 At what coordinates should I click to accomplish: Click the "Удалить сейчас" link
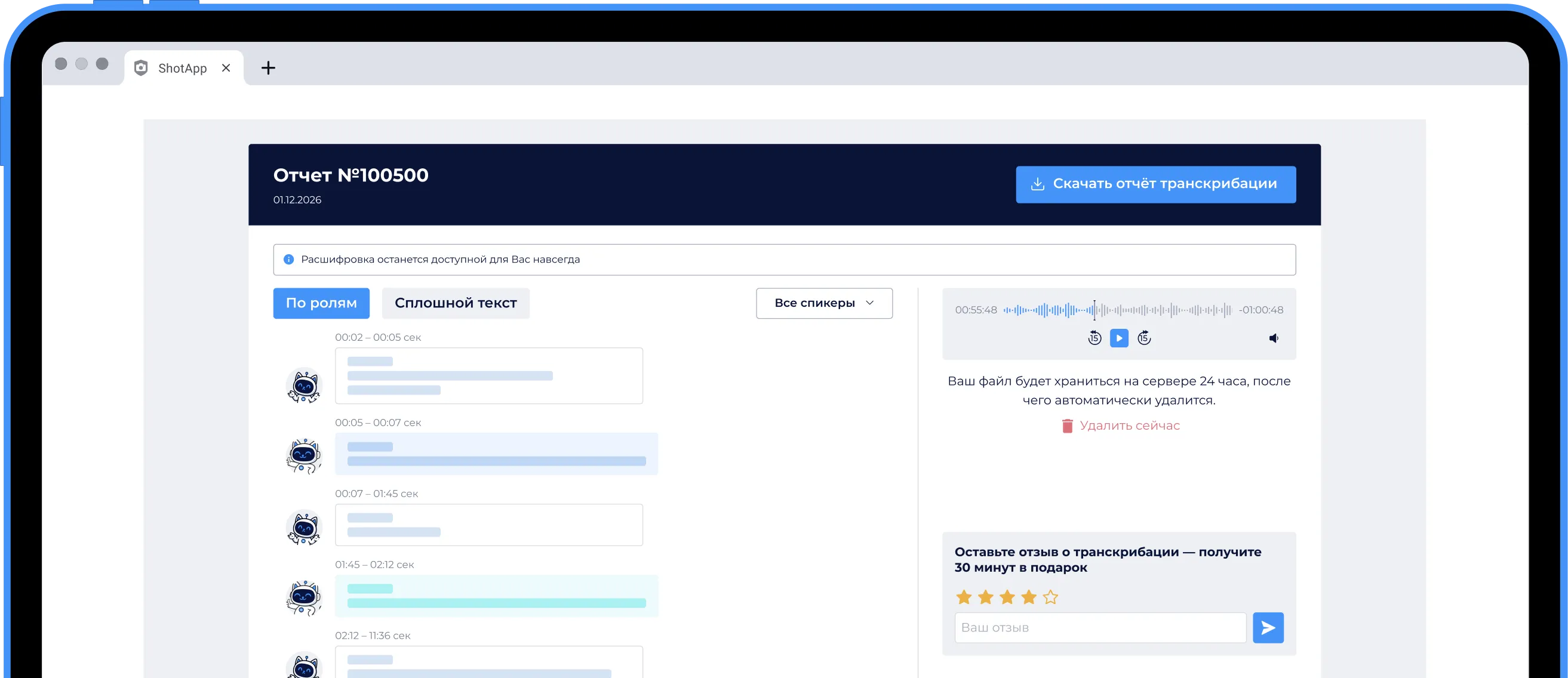1129,426
